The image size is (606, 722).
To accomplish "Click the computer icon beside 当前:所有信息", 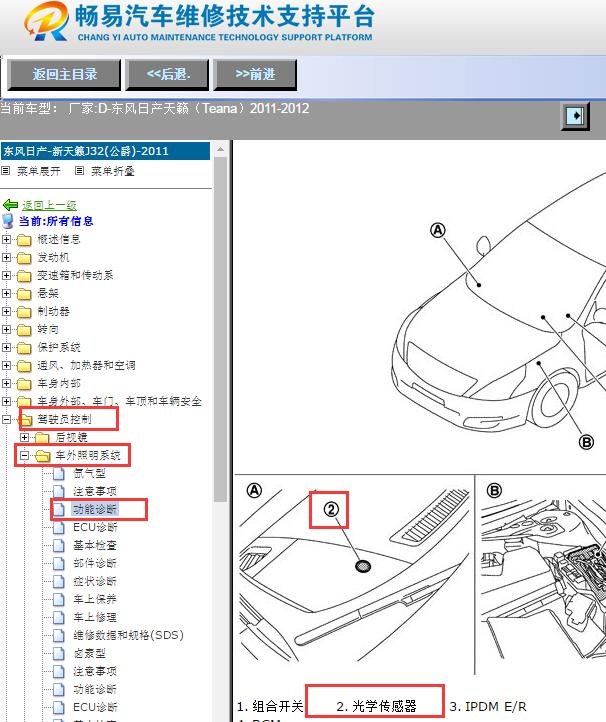I will click(8, 221).
